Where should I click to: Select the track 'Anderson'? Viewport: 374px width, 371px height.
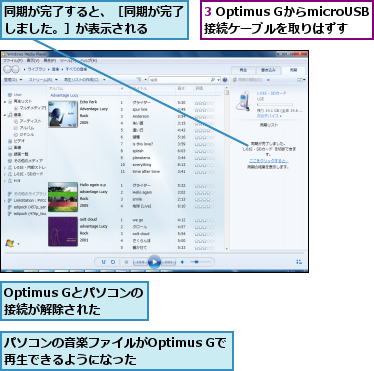click(x=141, y=116)
